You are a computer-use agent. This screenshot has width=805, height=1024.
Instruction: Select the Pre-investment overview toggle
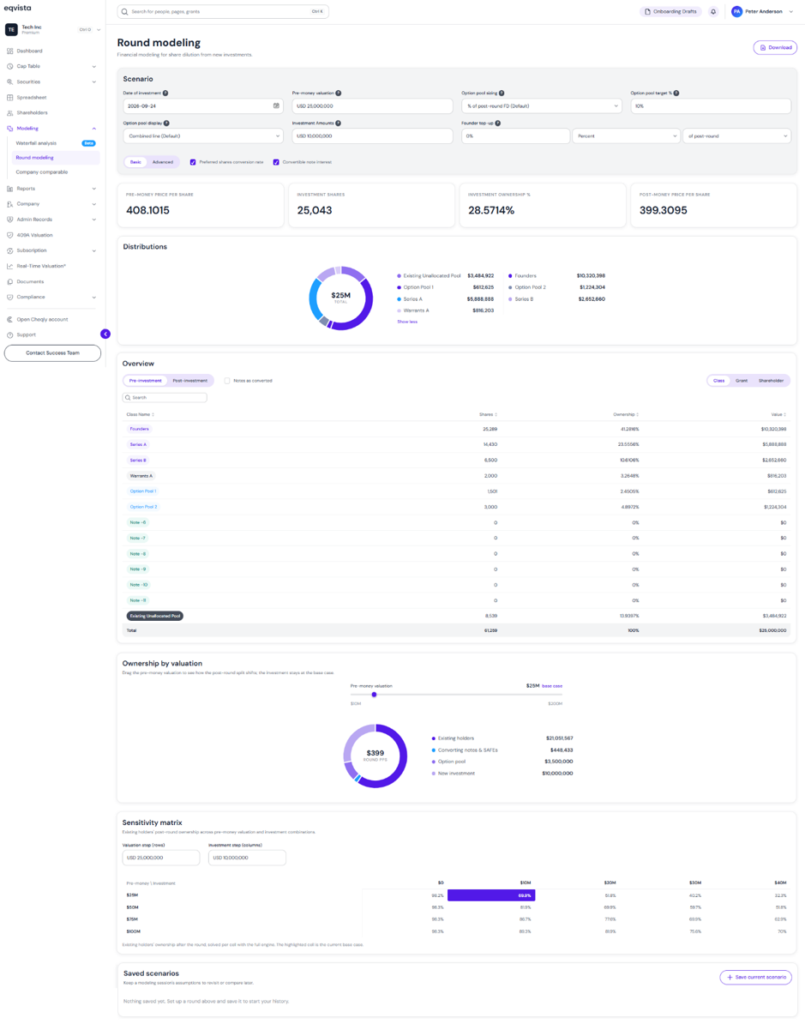click(x=146, y=381)
